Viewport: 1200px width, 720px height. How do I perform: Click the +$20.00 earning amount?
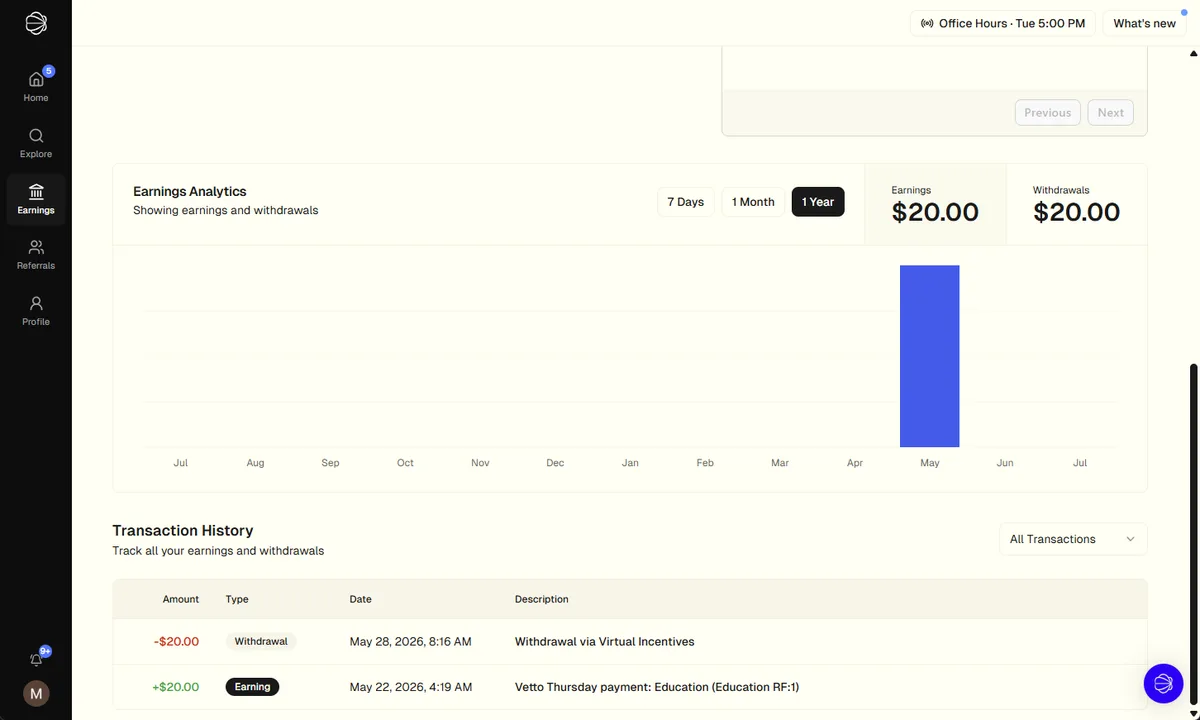pos(175,687)
